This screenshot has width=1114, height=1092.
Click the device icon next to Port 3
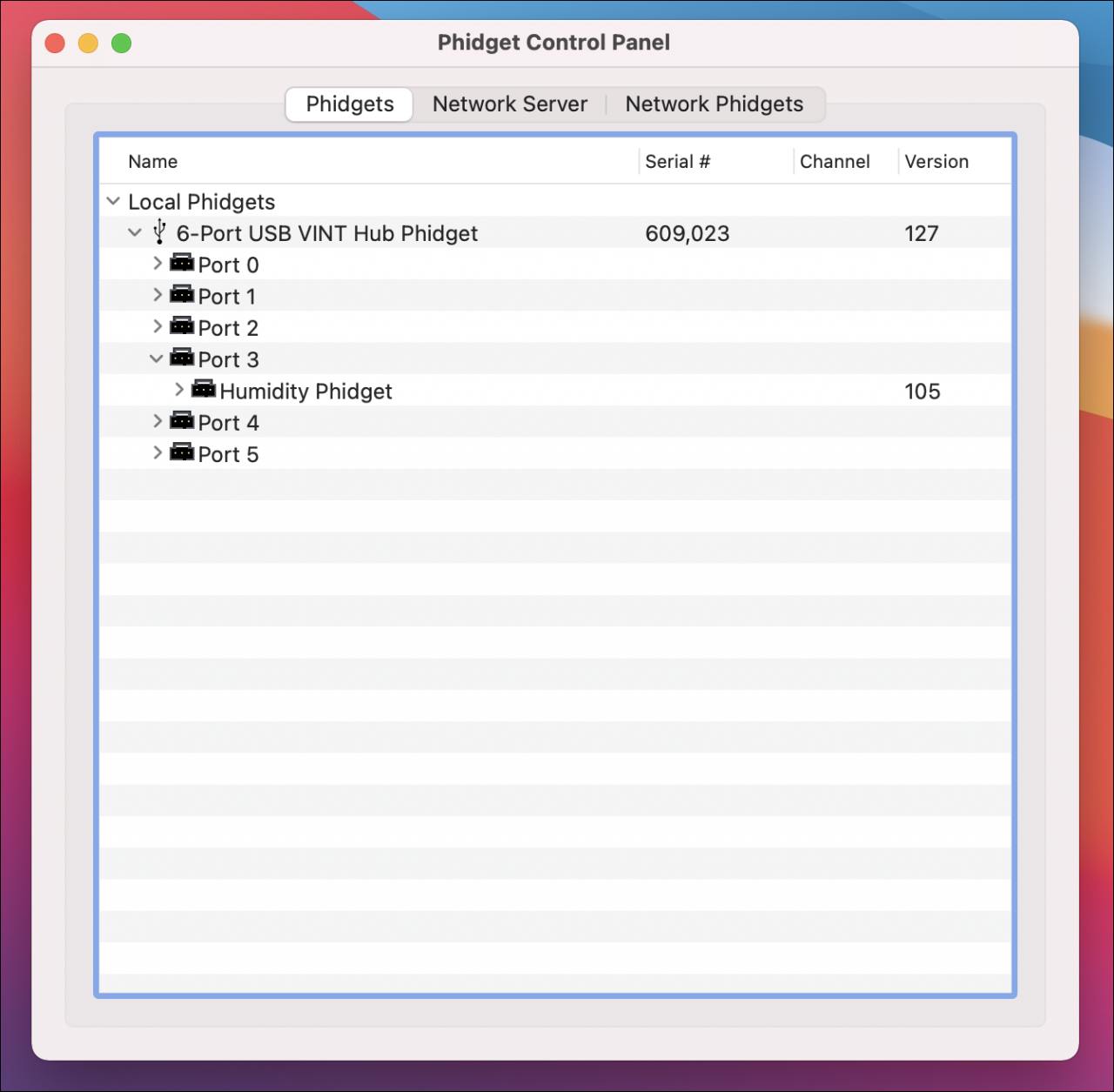tap(182, 358)
